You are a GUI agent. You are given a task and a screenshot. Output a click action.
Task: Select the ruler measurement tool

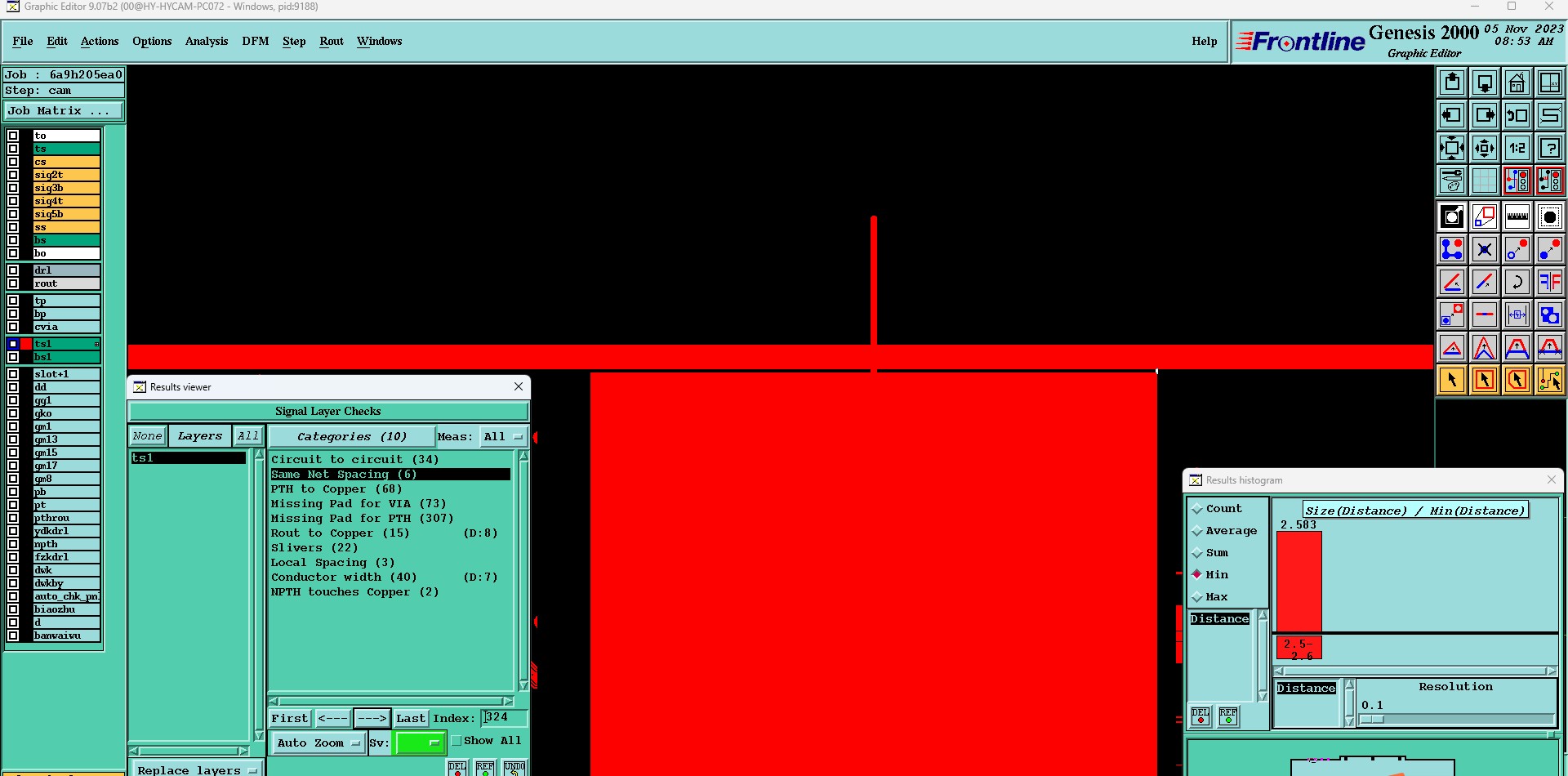coord(1517,216)
